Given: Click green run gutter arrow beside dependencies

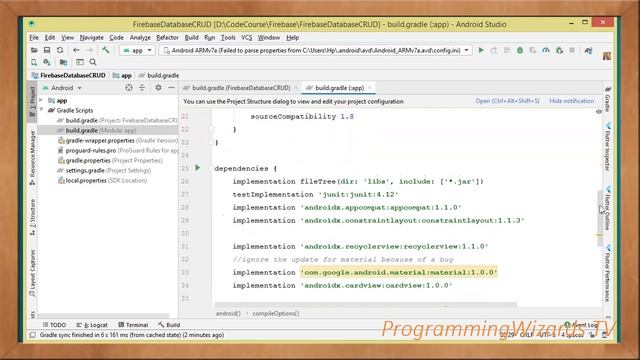Looking at the screenshot, I should pyautogui.click(x=198, y=167).
